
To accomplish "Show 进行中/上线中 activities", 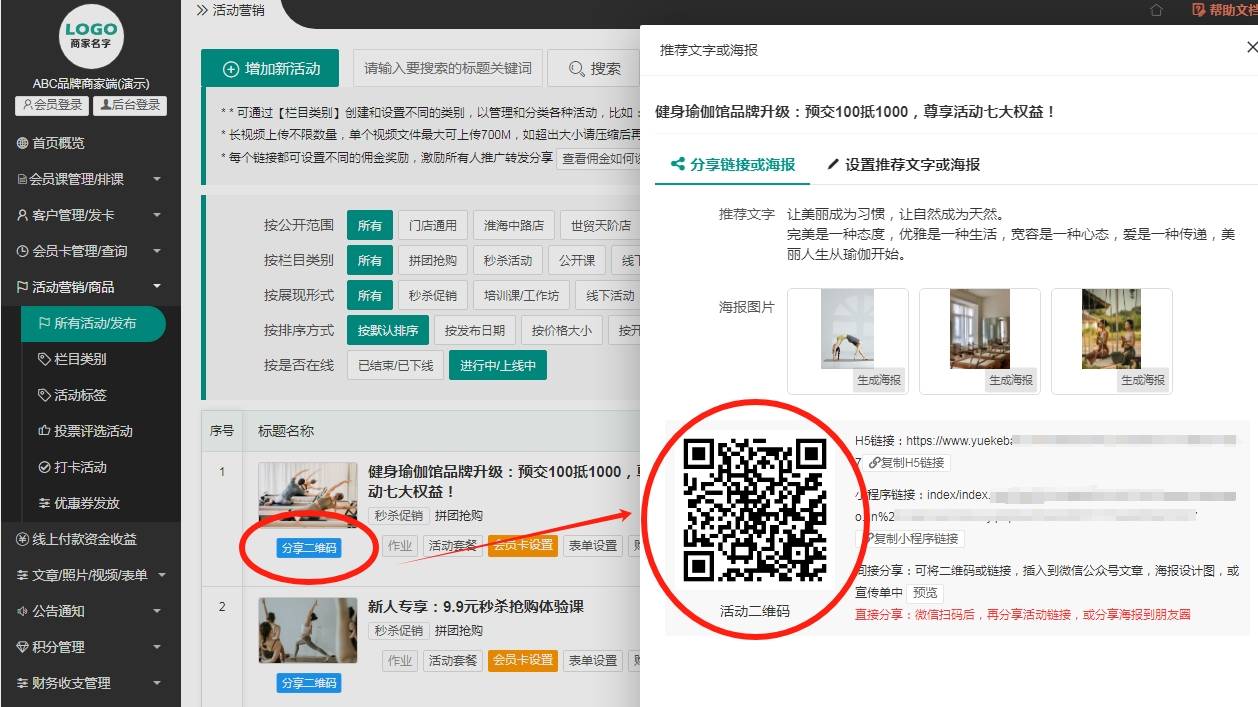I will (x=498, y=365).
